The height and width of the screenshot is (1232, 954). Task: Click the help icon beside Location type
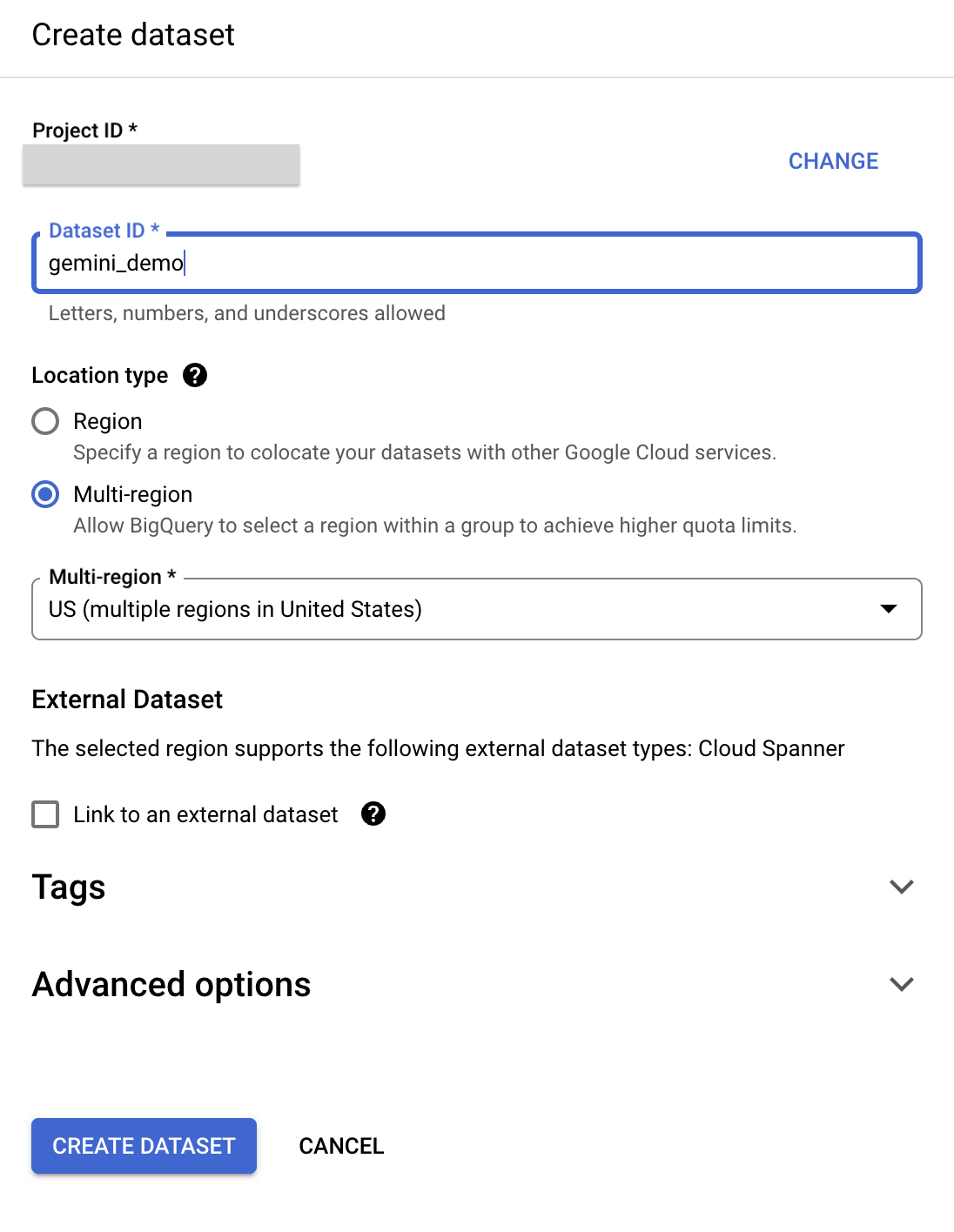pos(195,375)
